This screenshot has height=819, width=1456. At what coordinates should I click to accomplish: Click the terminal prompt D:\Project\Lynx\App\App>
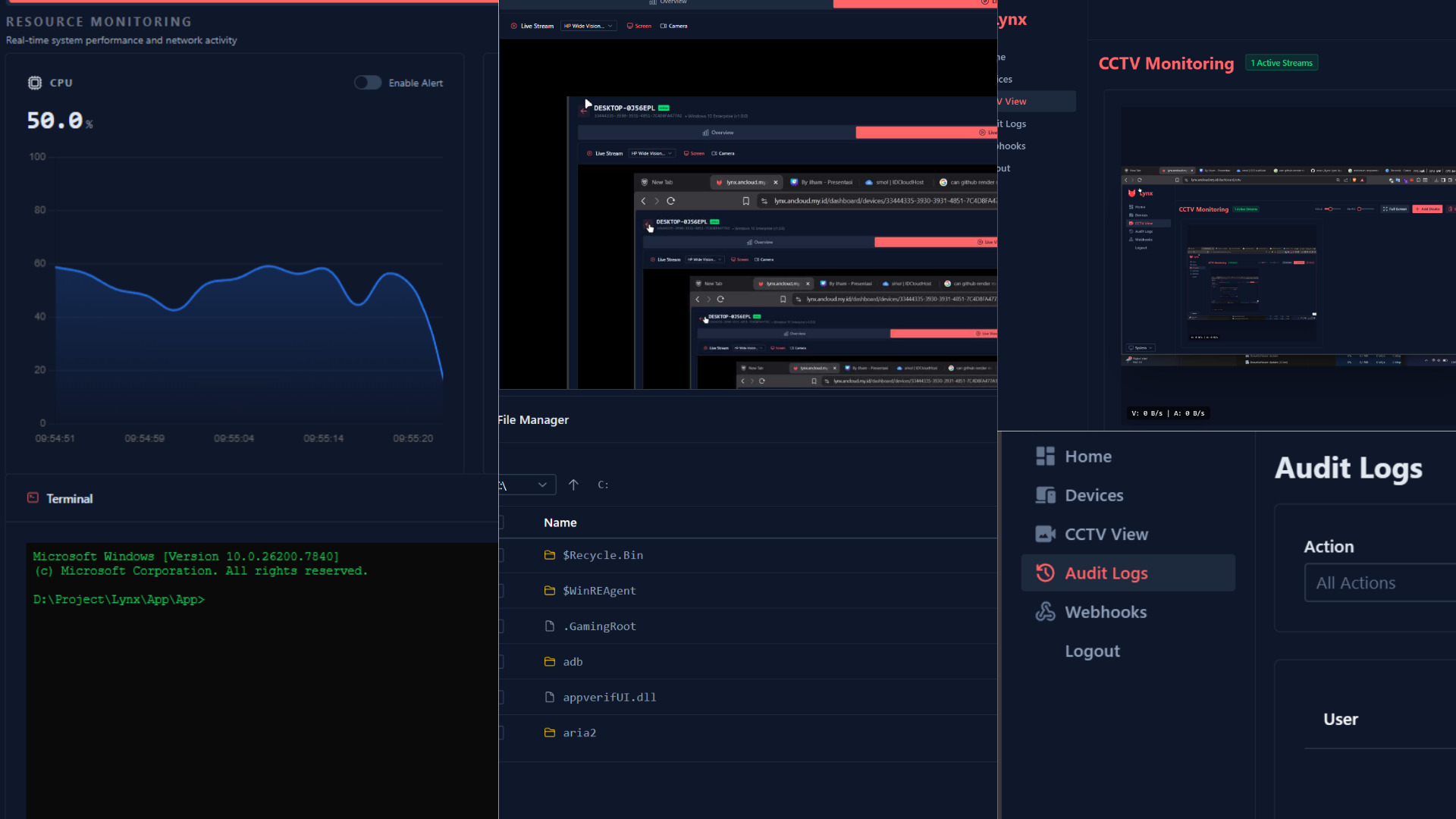(x=118, y=599)
